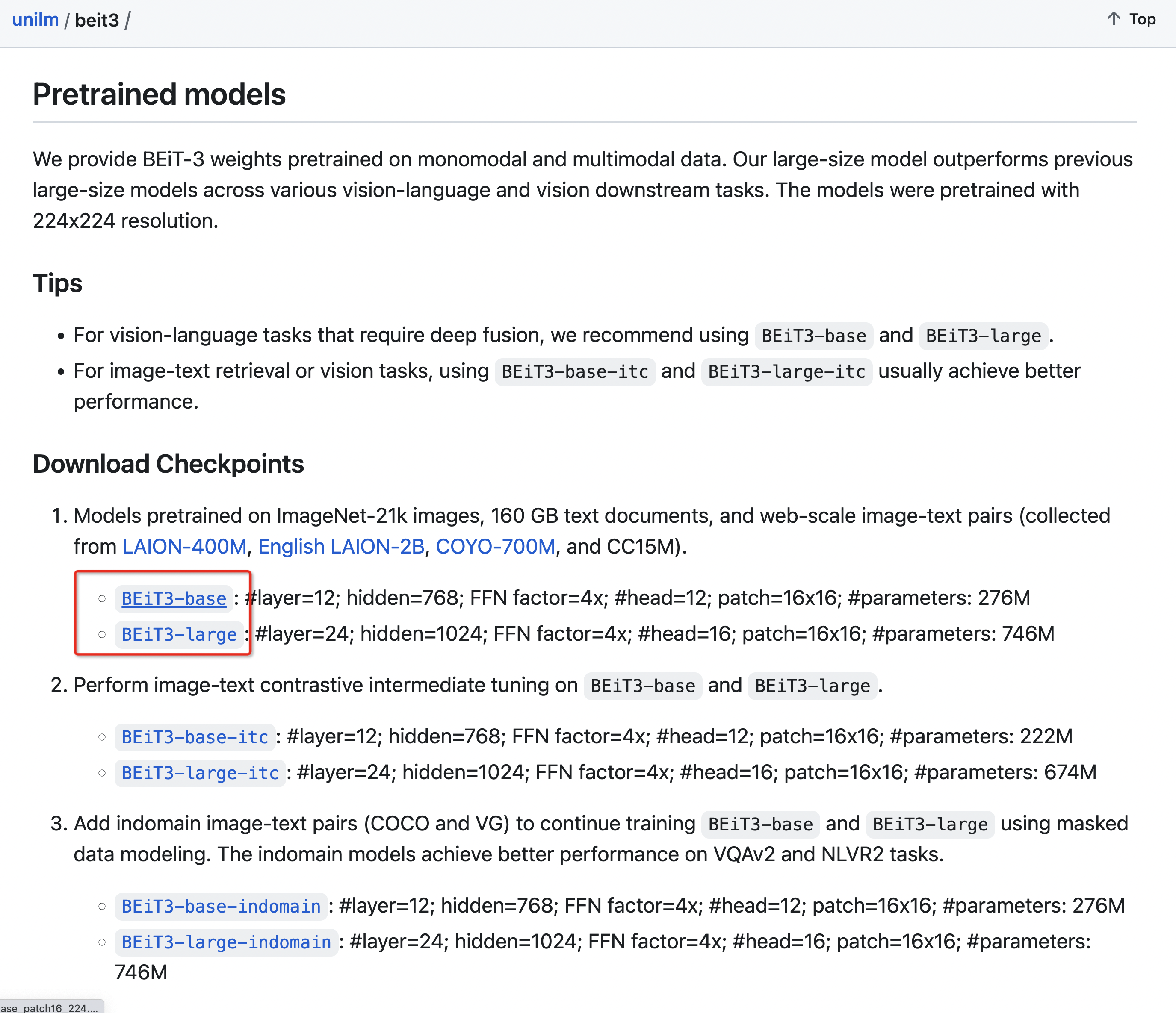This screenshot has width=1176, height=1013.
Task: Open the unilm repository breadcrumb link
Action: (35, 19)
